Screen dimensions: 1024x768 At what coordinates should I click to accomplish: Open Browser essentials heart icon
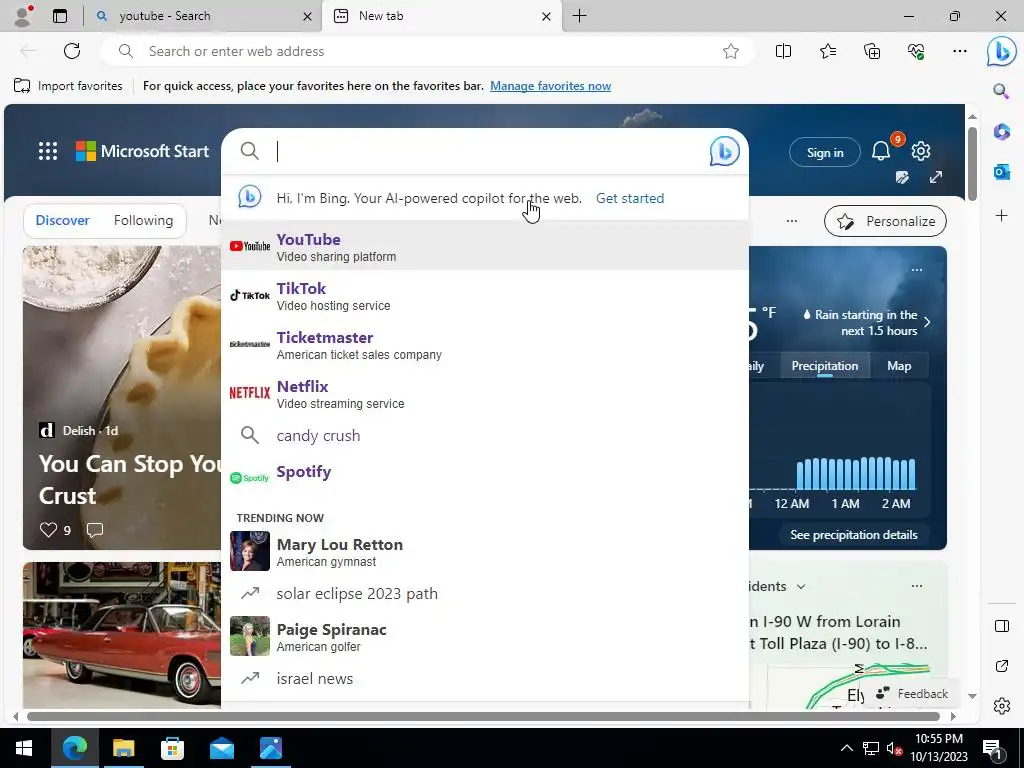coord(916,51)
